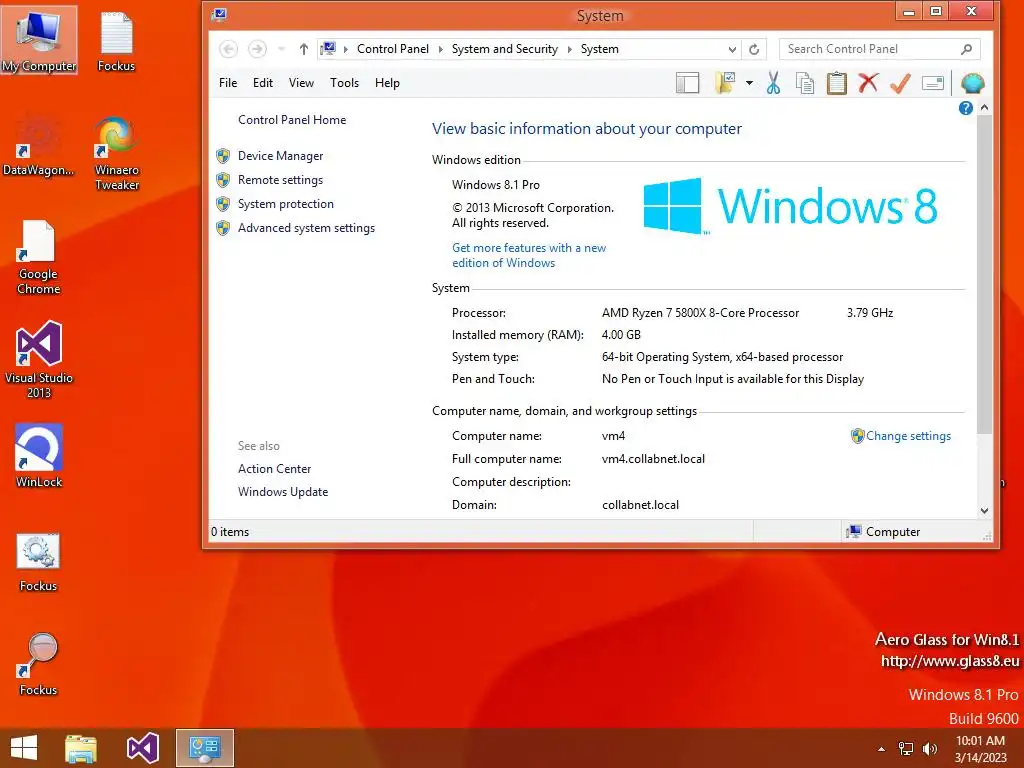
Task: Open the Tools menu
Action: tap(344, 83)
